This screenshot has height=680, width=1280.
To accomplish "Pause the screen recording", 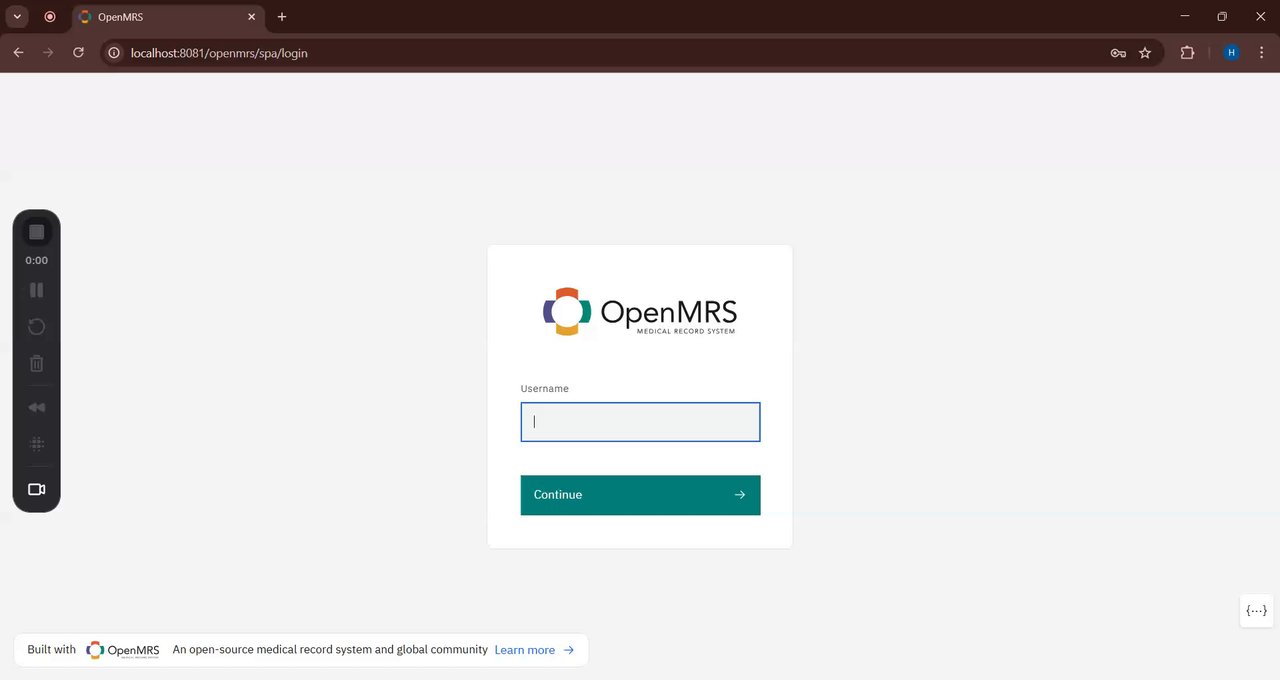I will pos(37,290).
